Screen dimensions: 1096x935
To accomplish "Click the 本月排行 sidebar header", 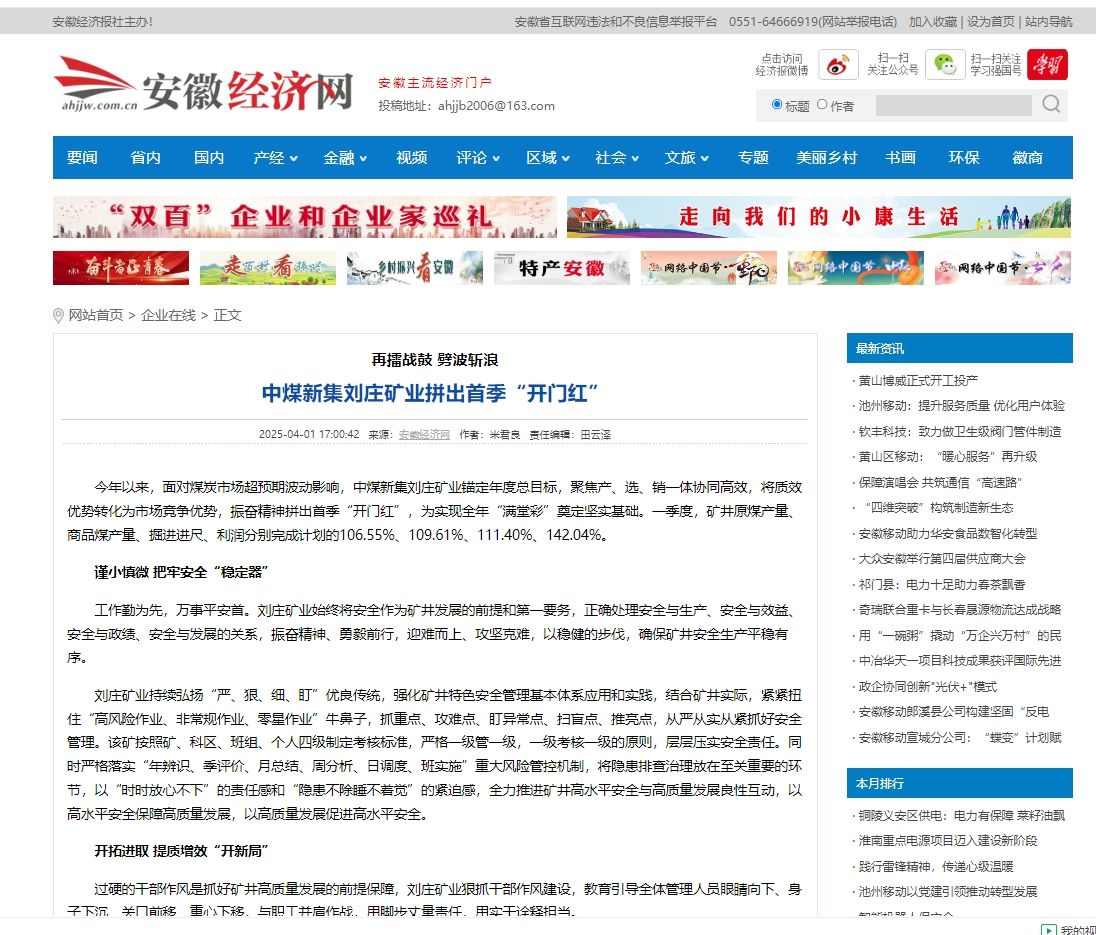I will (960, 783).
